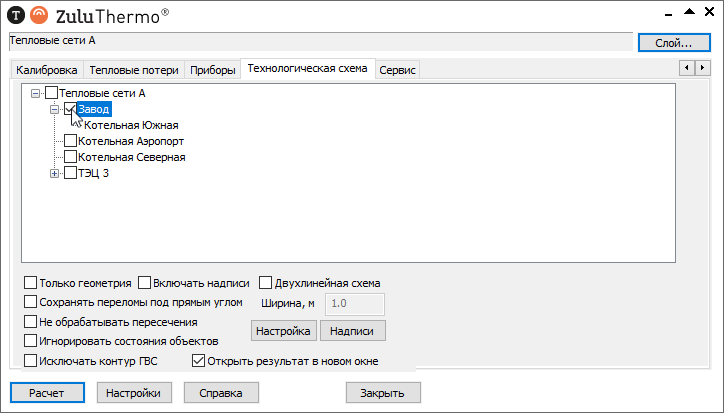
Task: Disable Открыть результат в новом окне
Action: (198, 360)
